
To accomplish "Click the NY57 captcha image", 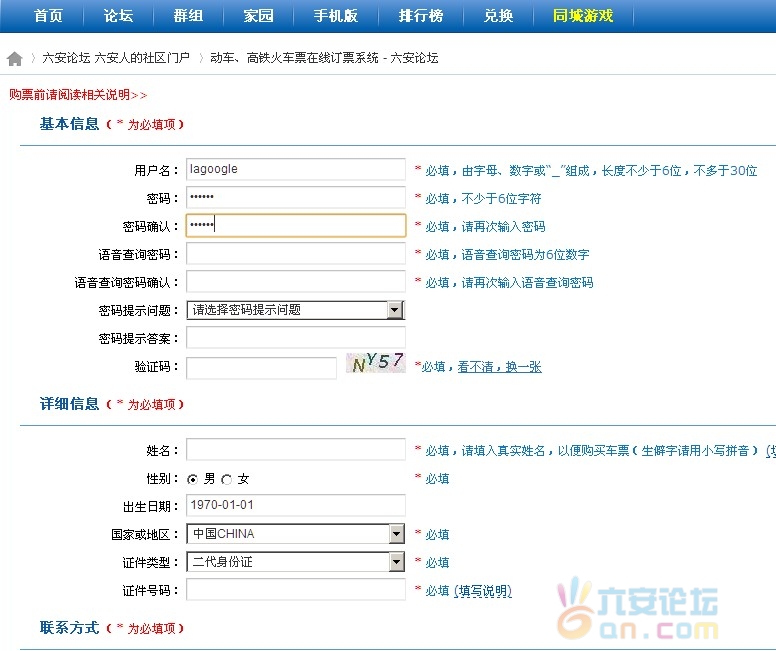I will 376,363.
